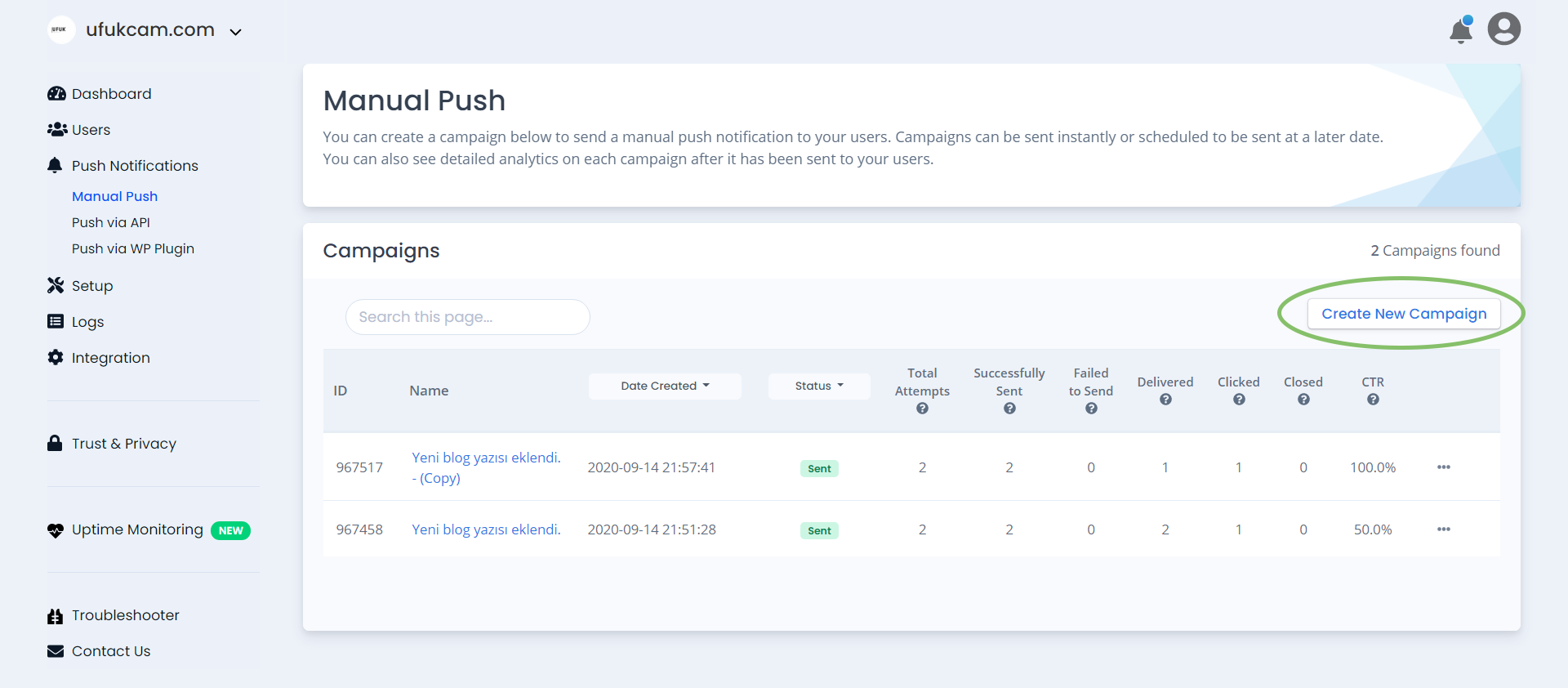The width and height of the screenshot is (1568, 688).
Task: Open the notification bell icon
Action: (1460, 30)
